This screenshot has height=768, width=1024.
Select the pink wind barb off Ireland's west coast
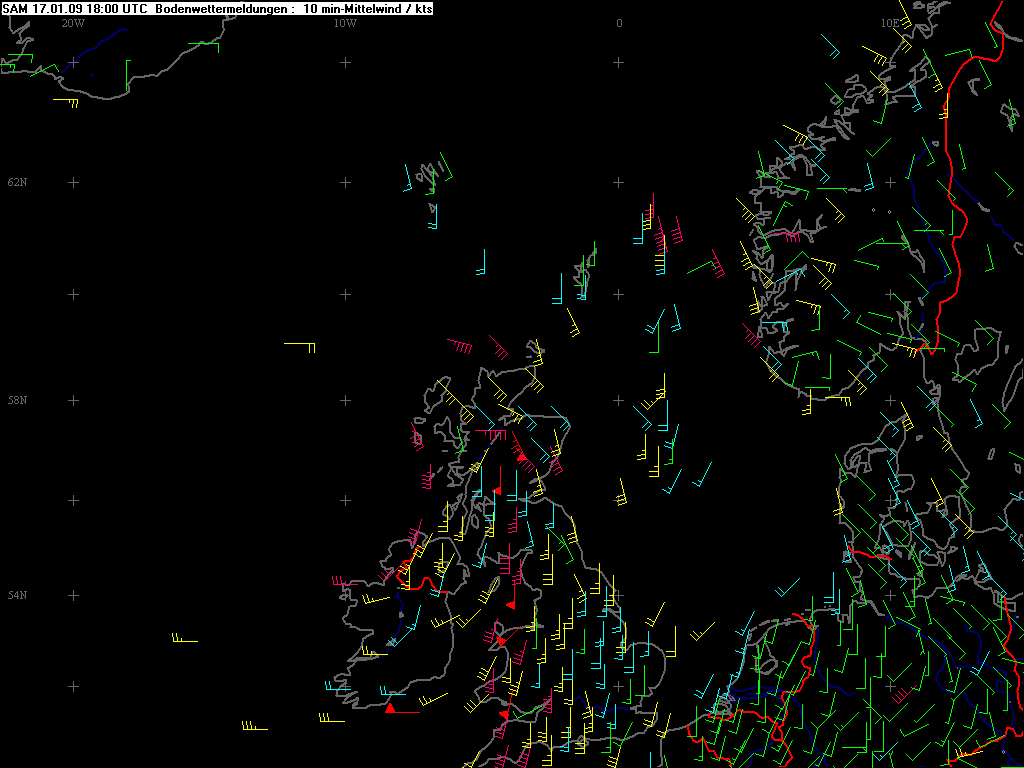[345, 581]
